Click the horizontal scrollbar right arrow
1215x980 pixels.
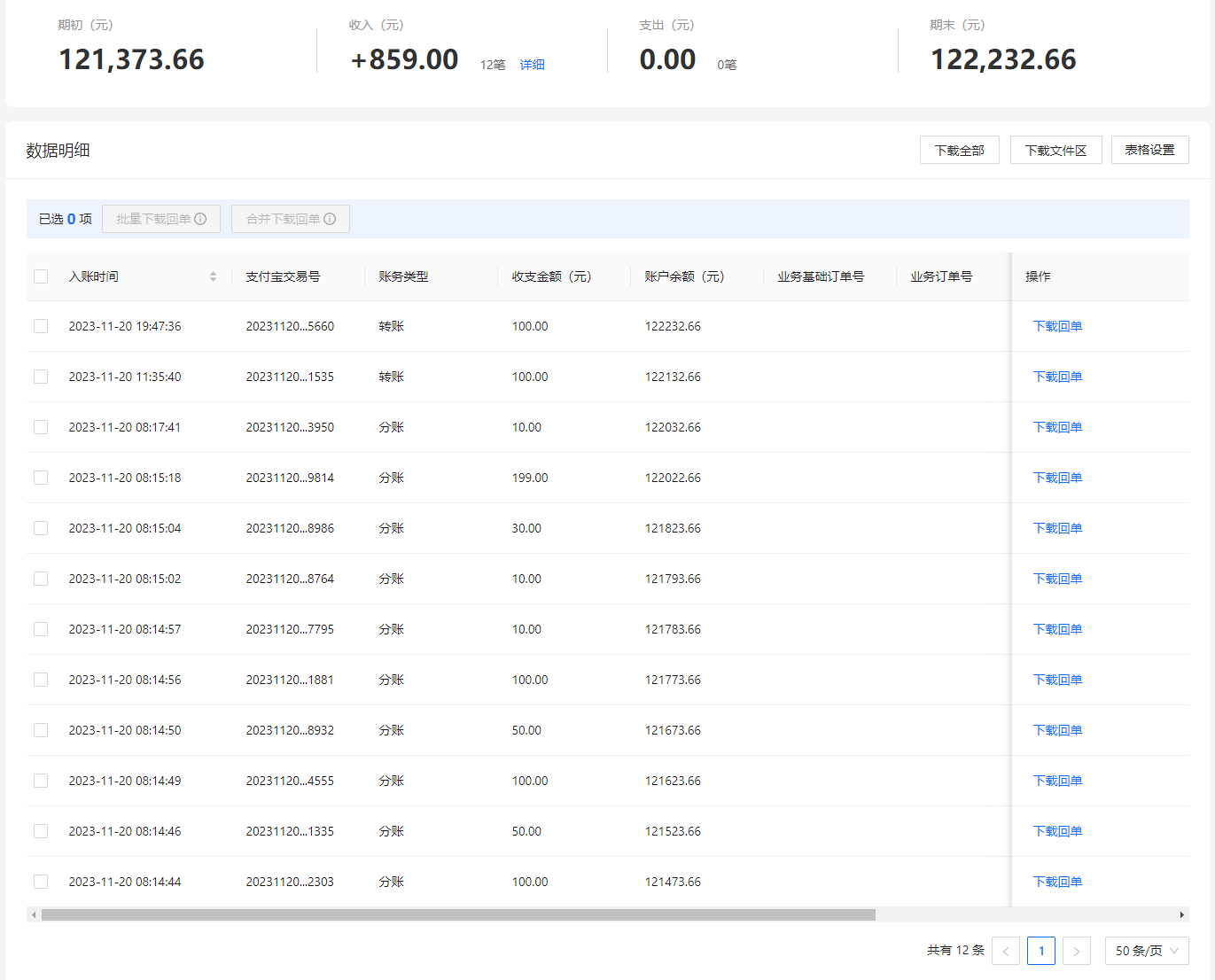1182,914
